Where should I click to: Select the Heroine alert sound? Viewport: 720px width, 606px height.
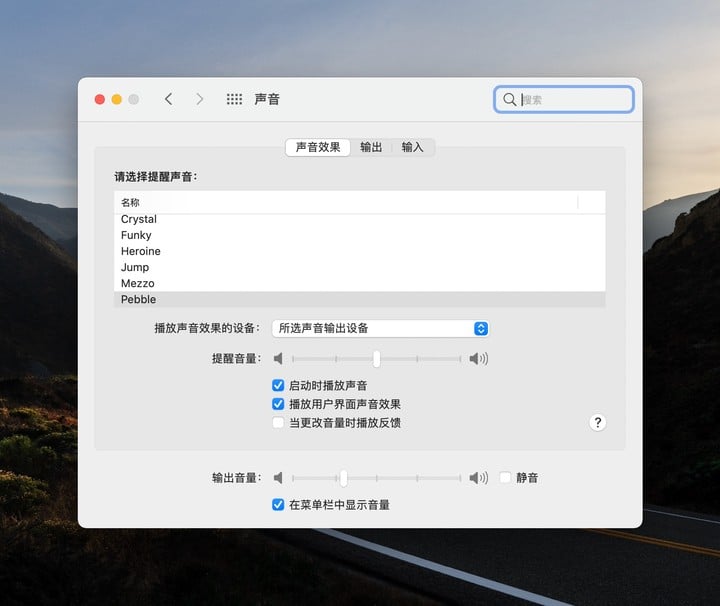[x=141, y=251]
